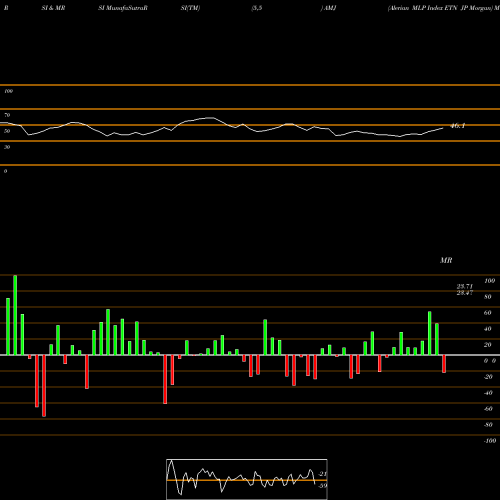Click the 'SI & MR' header text
500x500 pixels.
(x=53, y=8)
